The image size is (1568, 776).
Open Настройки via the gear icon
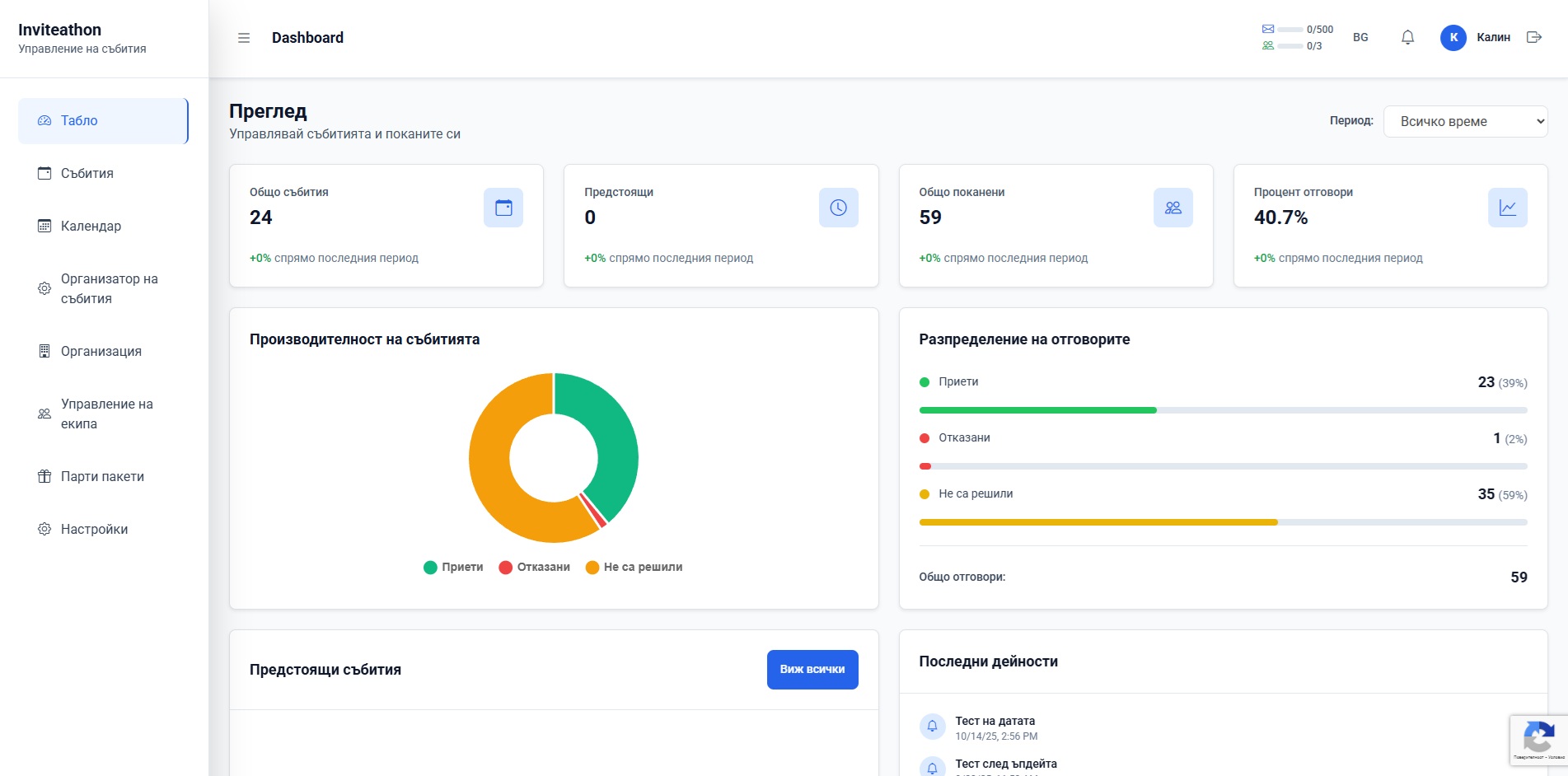tap(44, 529)
